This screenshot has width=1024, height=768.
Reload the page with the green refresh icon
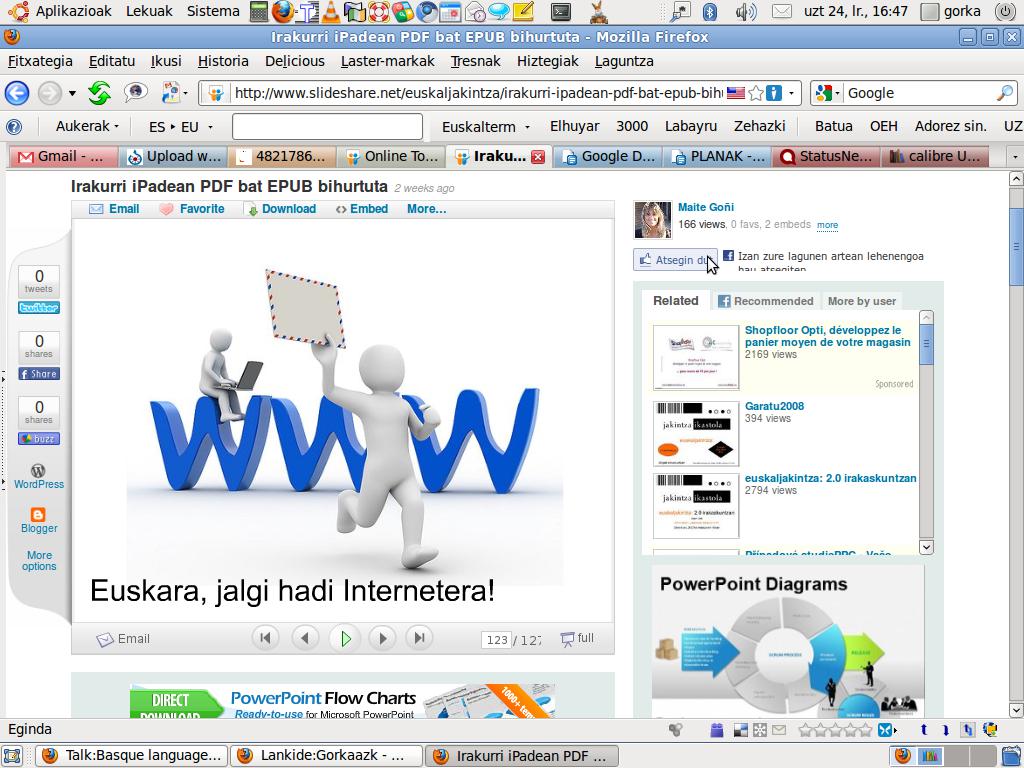pyautogui.click(x=99, y=93)
